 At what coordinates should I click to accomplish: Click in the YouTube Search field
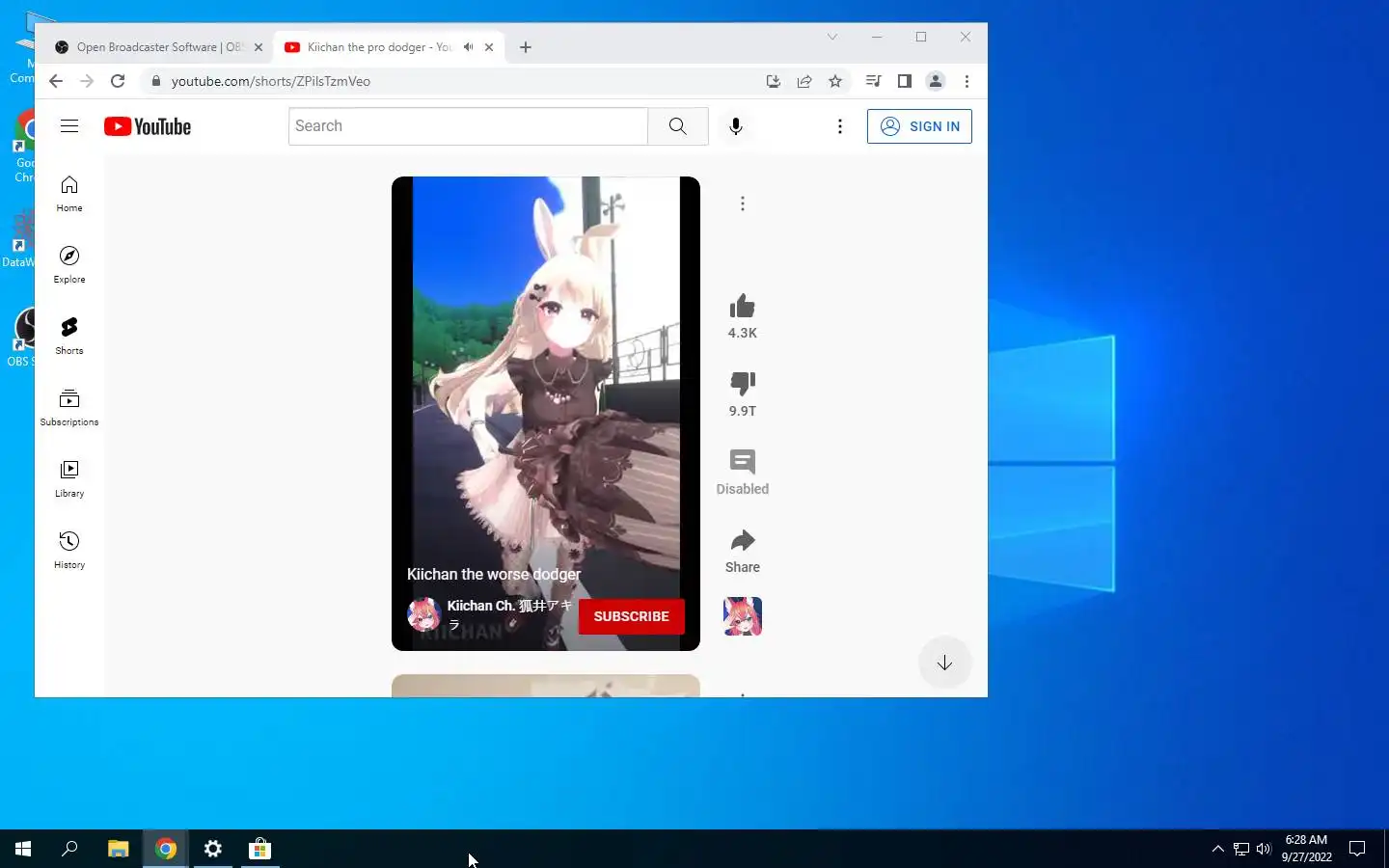(468, 126)
